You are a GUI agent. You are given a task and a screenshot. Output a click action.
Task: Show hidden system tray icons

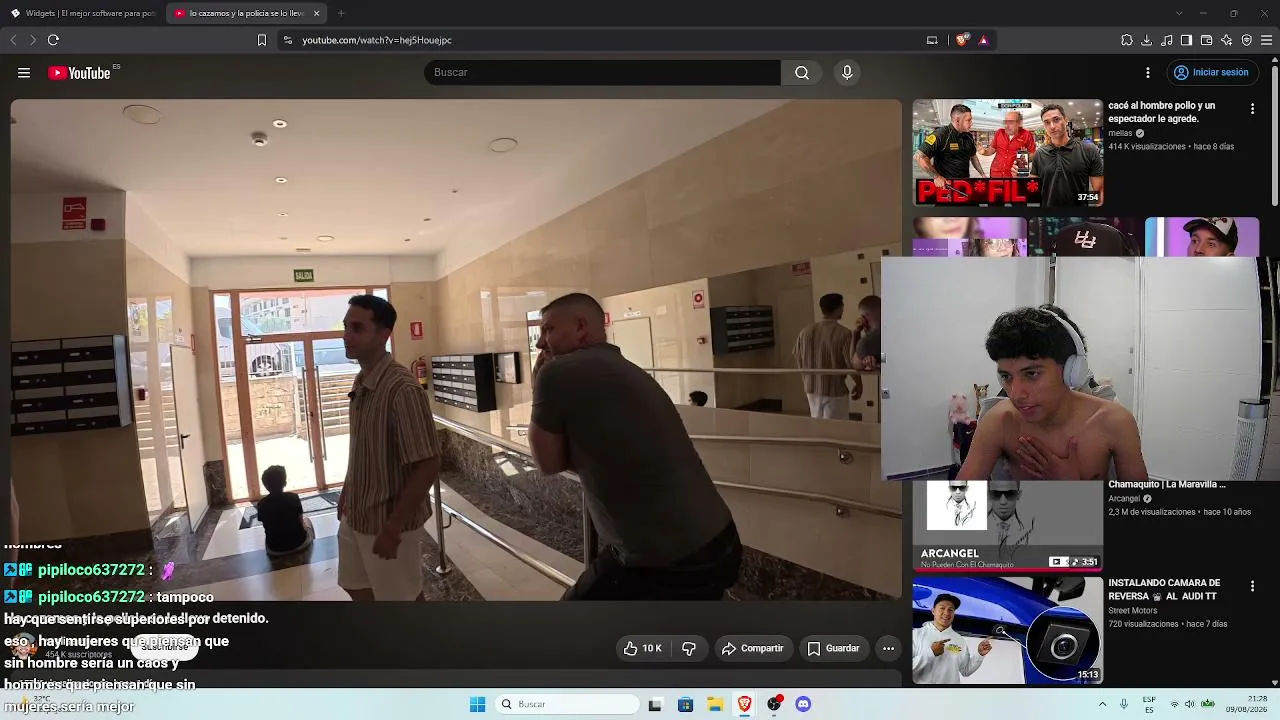click(1102, 704)
